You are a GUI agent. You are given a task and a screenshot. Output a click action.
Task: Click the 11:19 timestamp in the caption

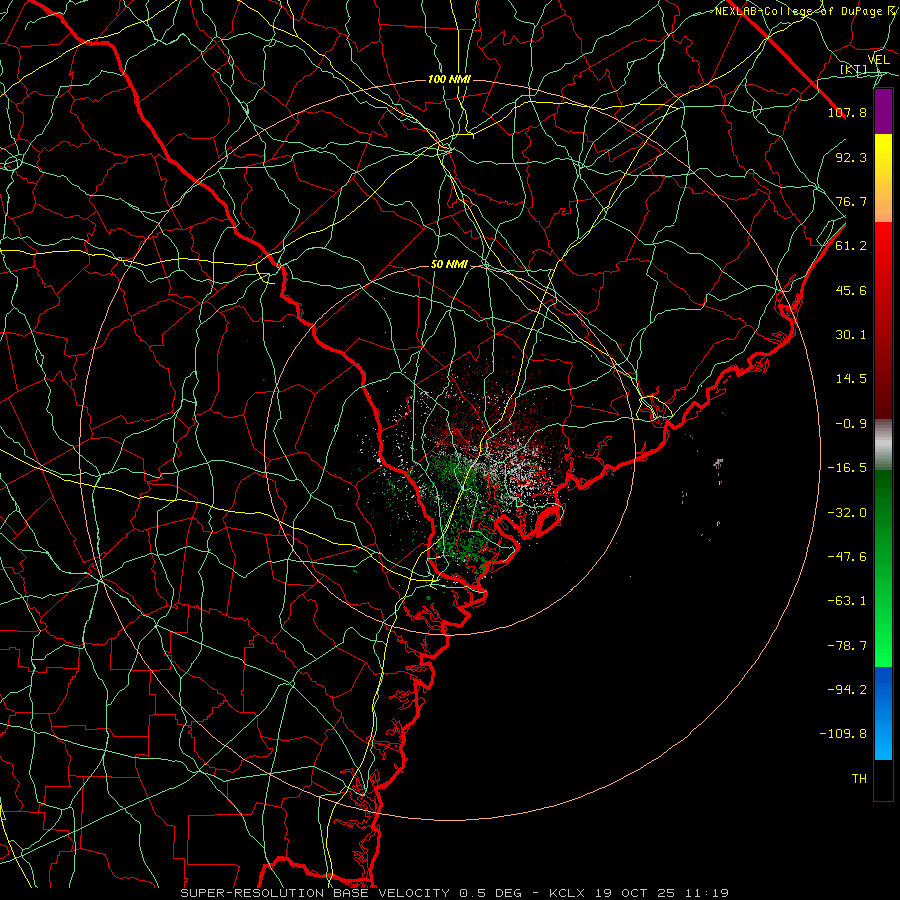pyautogui.click(x=709, y=893)
